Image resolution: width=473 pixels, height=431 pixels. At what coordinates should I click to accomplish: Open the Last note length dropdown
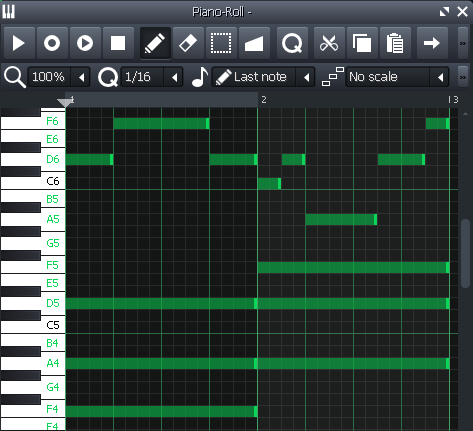pyautogui.click(x=263, y=77)
